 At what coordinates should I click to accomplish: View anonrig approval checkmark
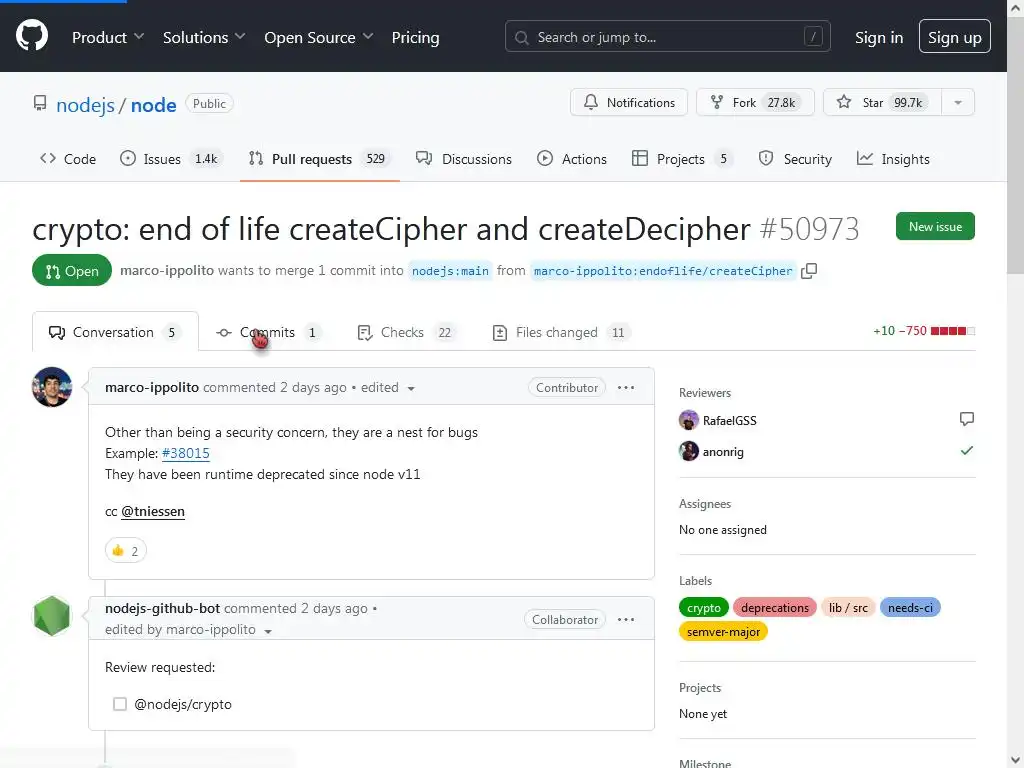[967, 451]
